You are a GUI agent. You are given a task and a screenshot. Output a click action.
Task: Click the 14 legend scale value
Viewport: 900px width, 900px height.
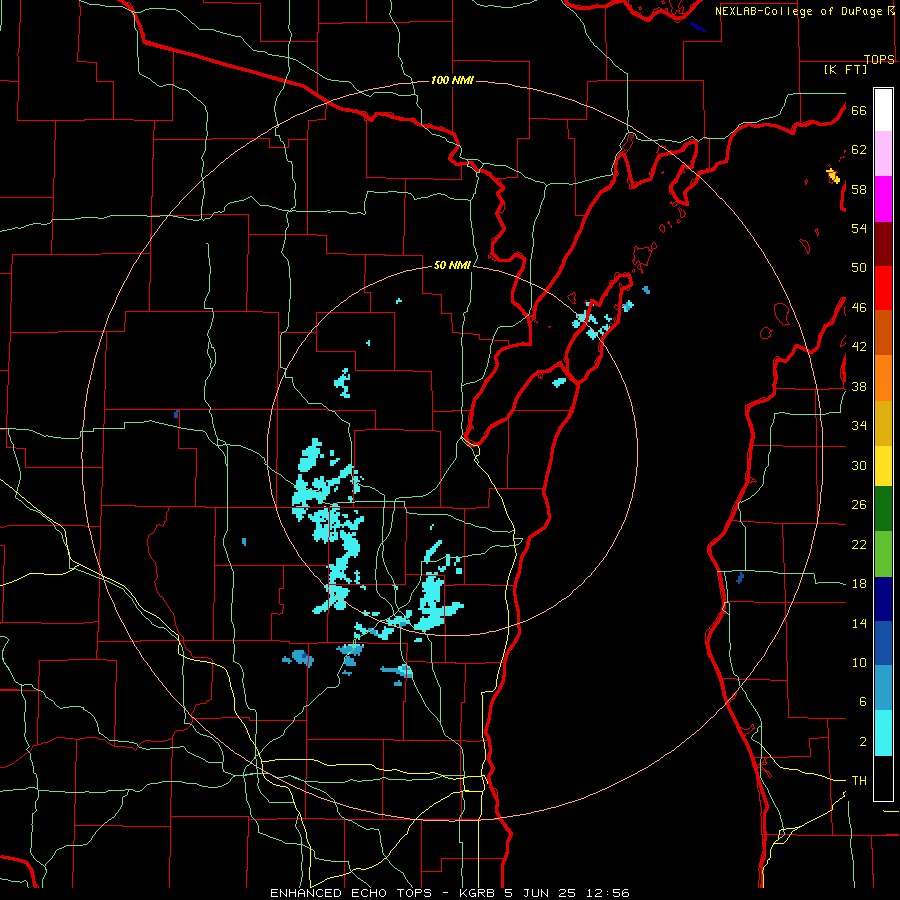coord(859,623)
